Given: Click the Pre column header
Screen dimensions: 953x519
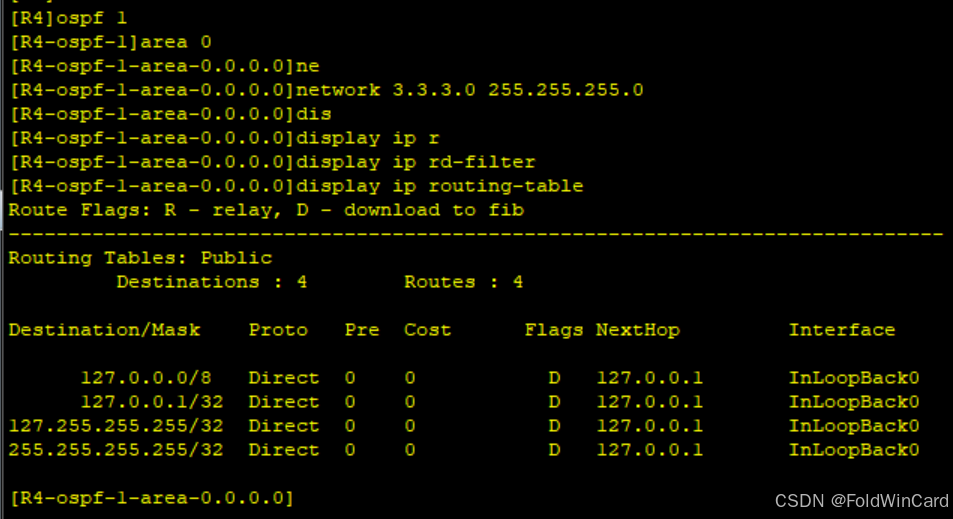Looking at the screenshot, I should point(362,330).
